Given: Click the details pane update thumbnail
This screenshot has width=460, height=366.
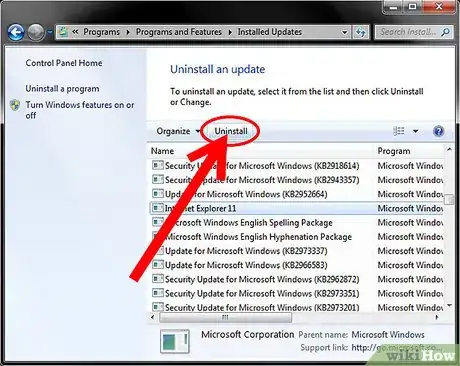Looking at the screenshot, I should [175, 341].
